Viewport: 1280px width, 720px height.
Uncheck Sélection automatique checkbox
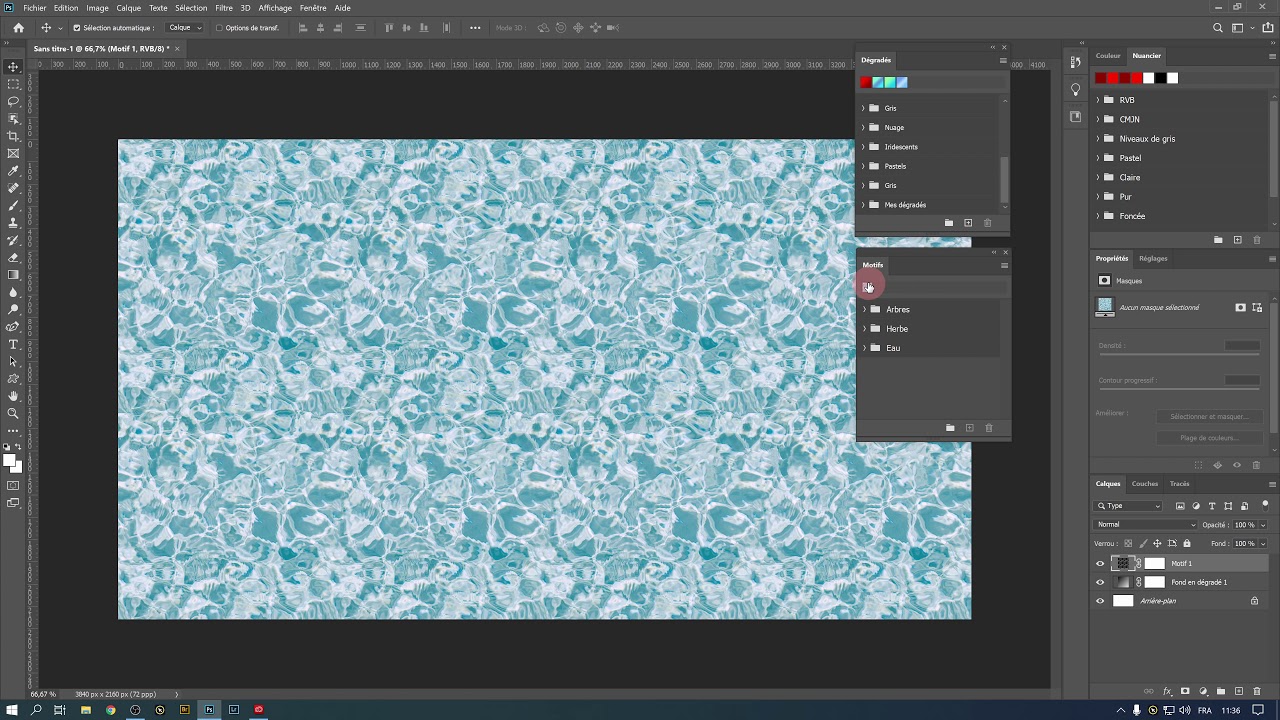(x=76, y=28)
